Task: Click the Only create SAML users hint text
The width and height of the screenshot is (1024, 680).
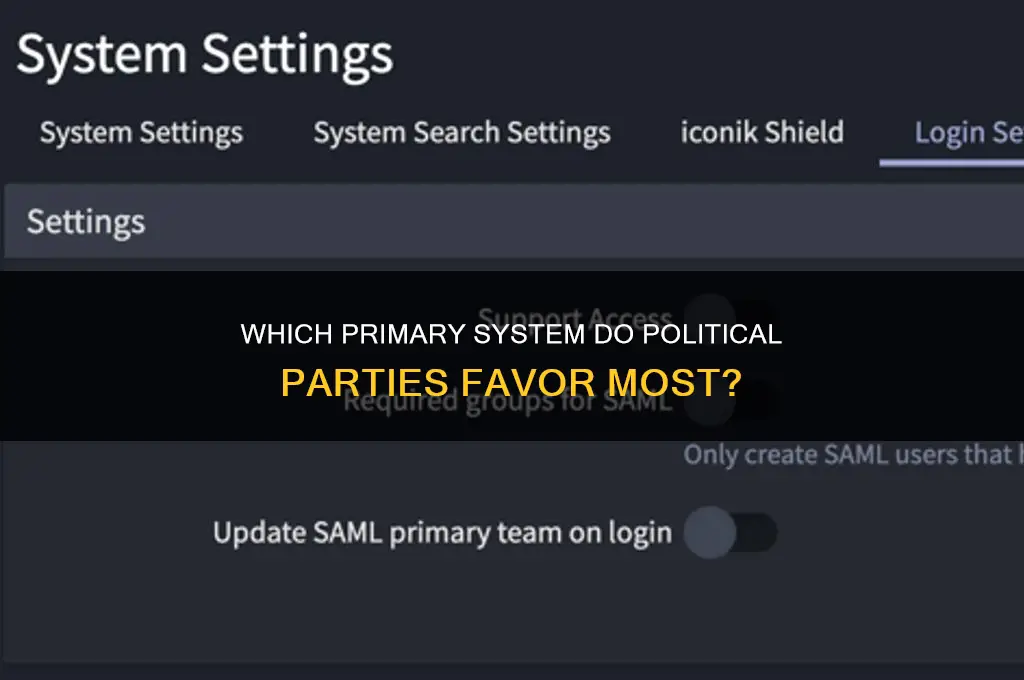Action: click(x=852, y=455)
